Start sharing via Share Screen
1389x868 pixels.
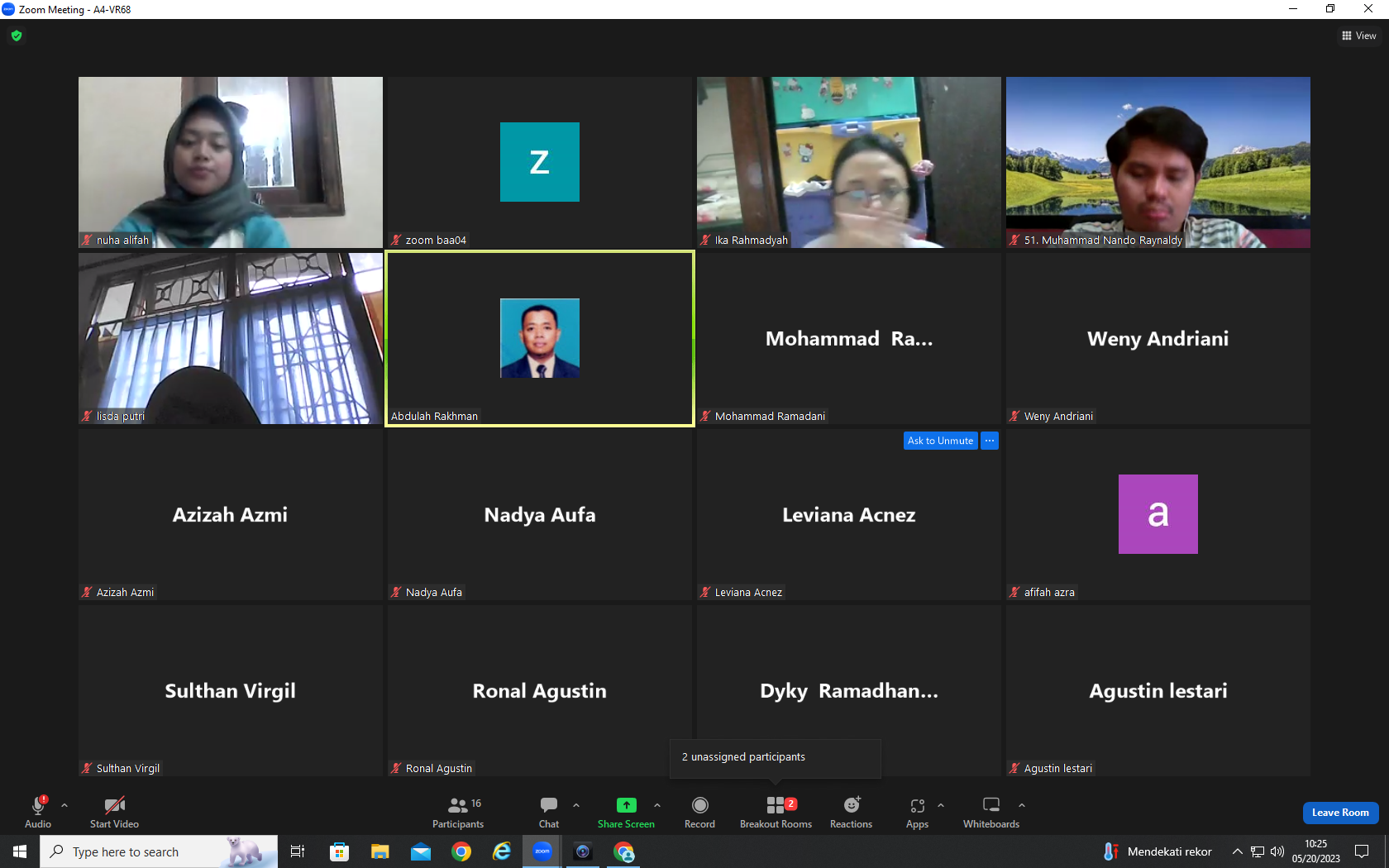626,813
